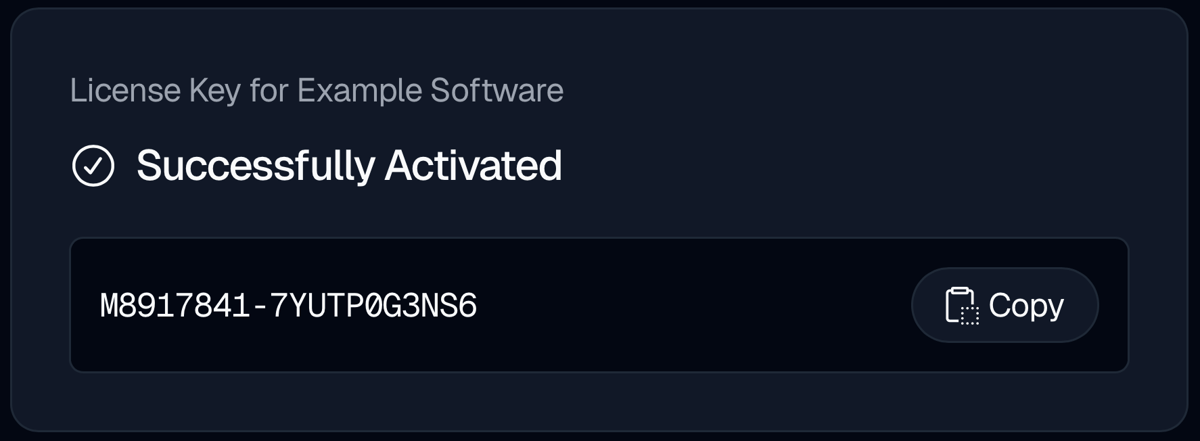Click empty space between key and Copy button
1200x441 pixels.
click(x=690, y=306)
